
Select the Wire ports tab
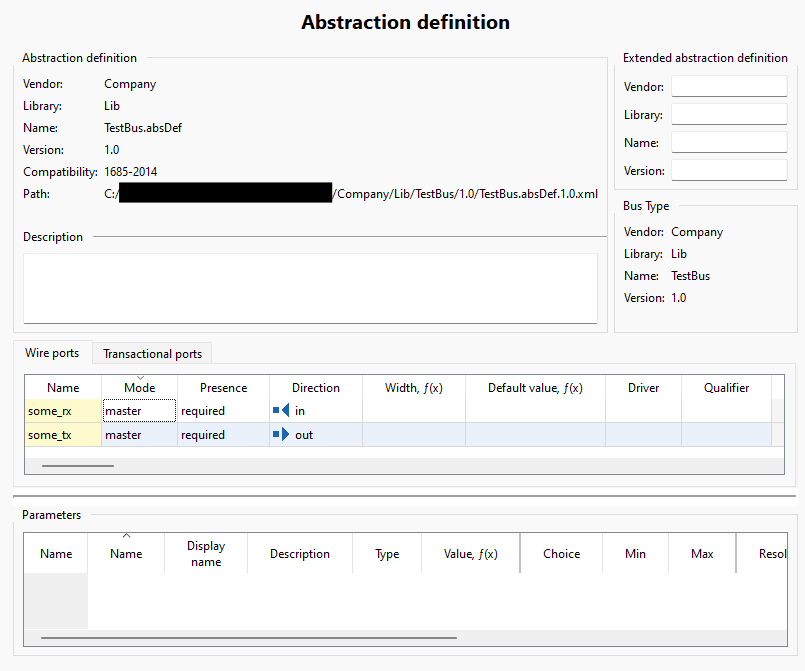pos(52,353)
